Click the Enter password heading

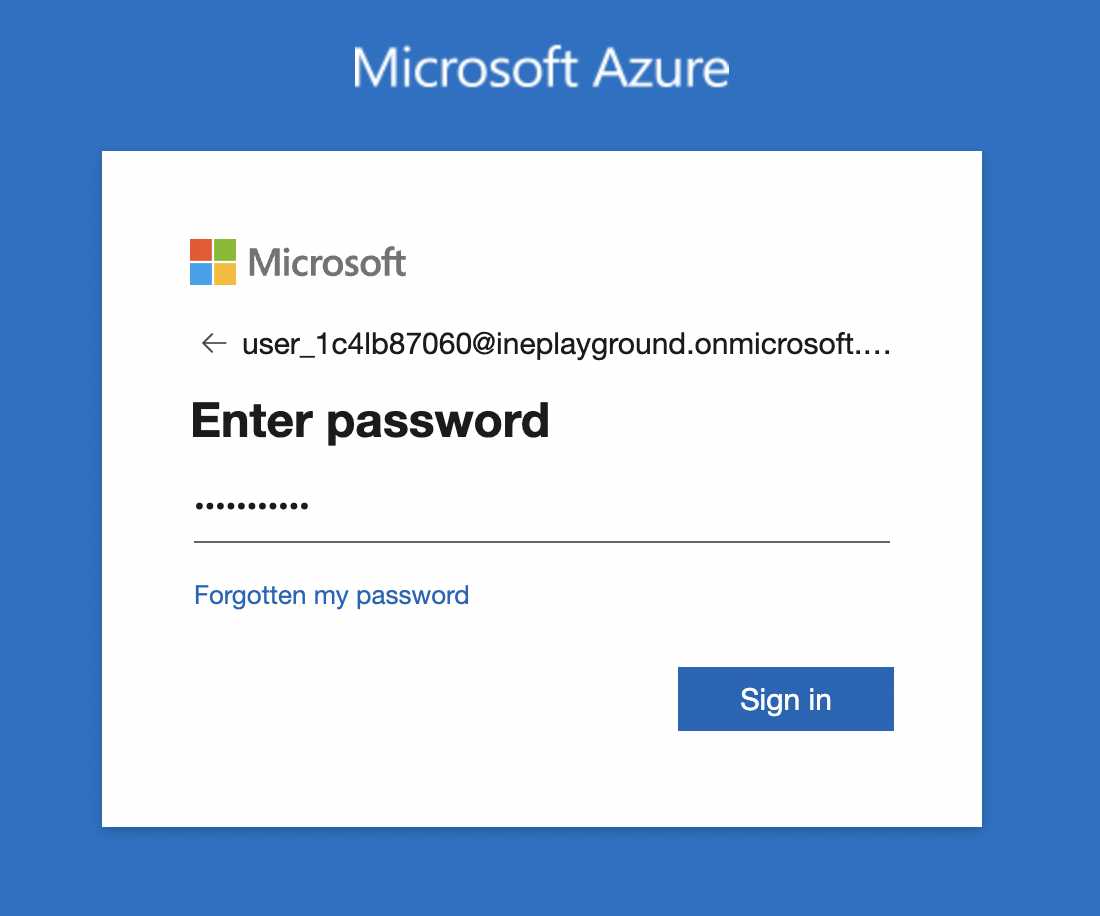[370, 421]
